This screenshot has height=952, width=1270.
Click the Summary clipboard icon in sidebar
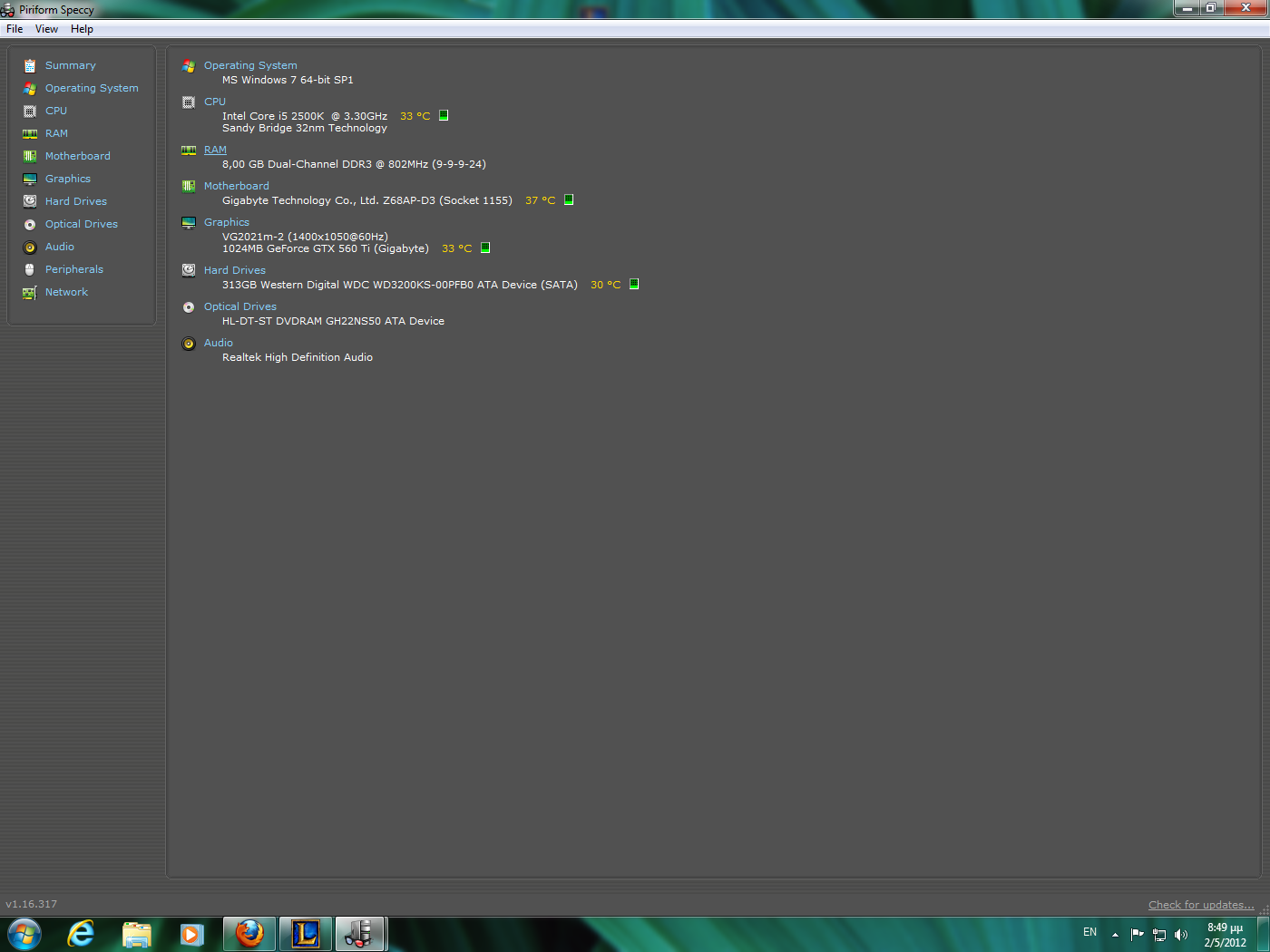[30, 65]
